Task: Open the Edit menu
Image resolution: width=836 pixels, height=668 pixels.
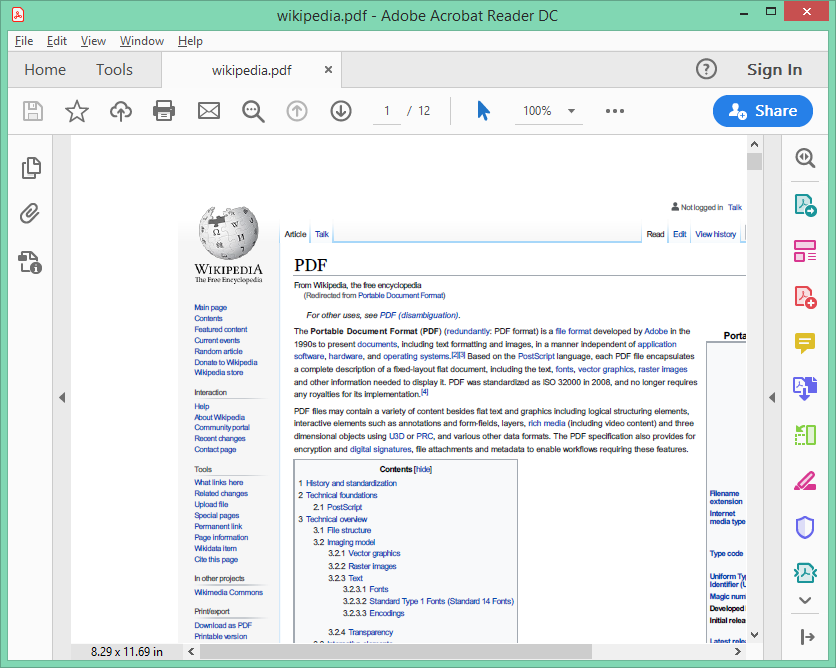Action: pyautogui.click(x=57, y=41)
